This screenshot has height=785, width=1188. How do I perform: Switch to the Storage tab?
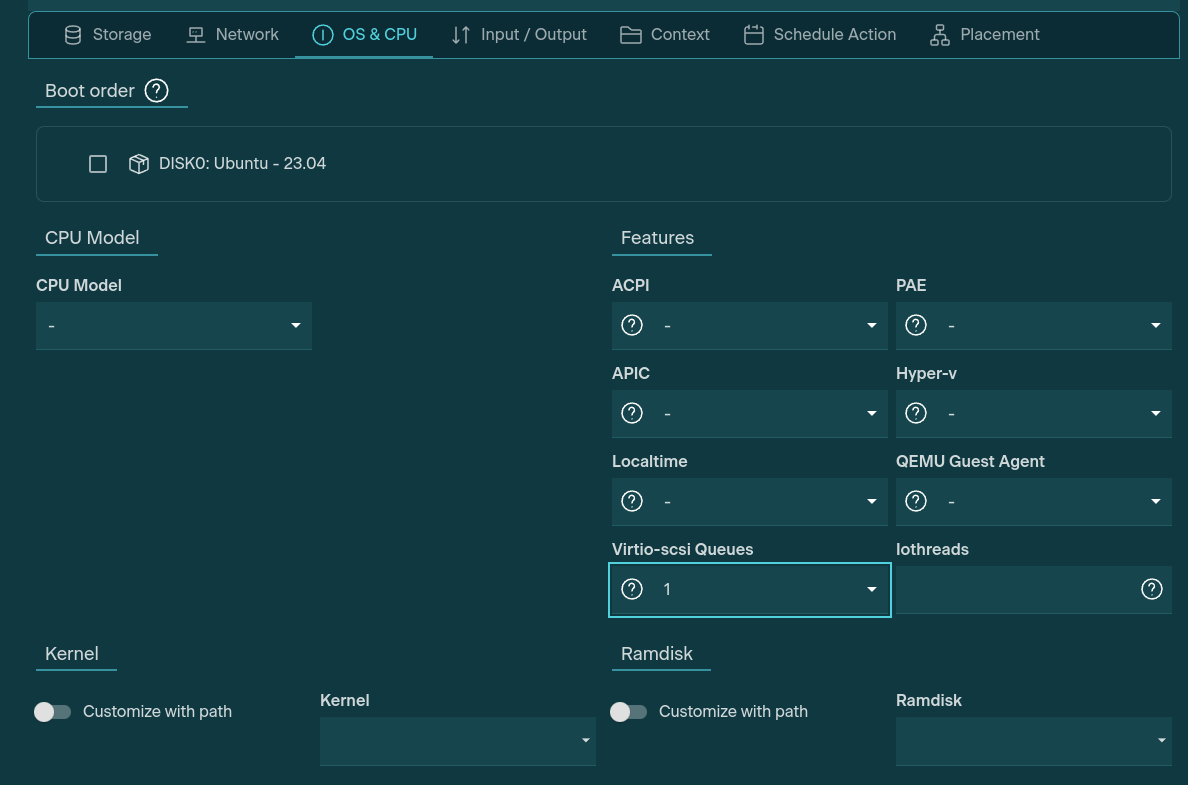coord(108,35)
